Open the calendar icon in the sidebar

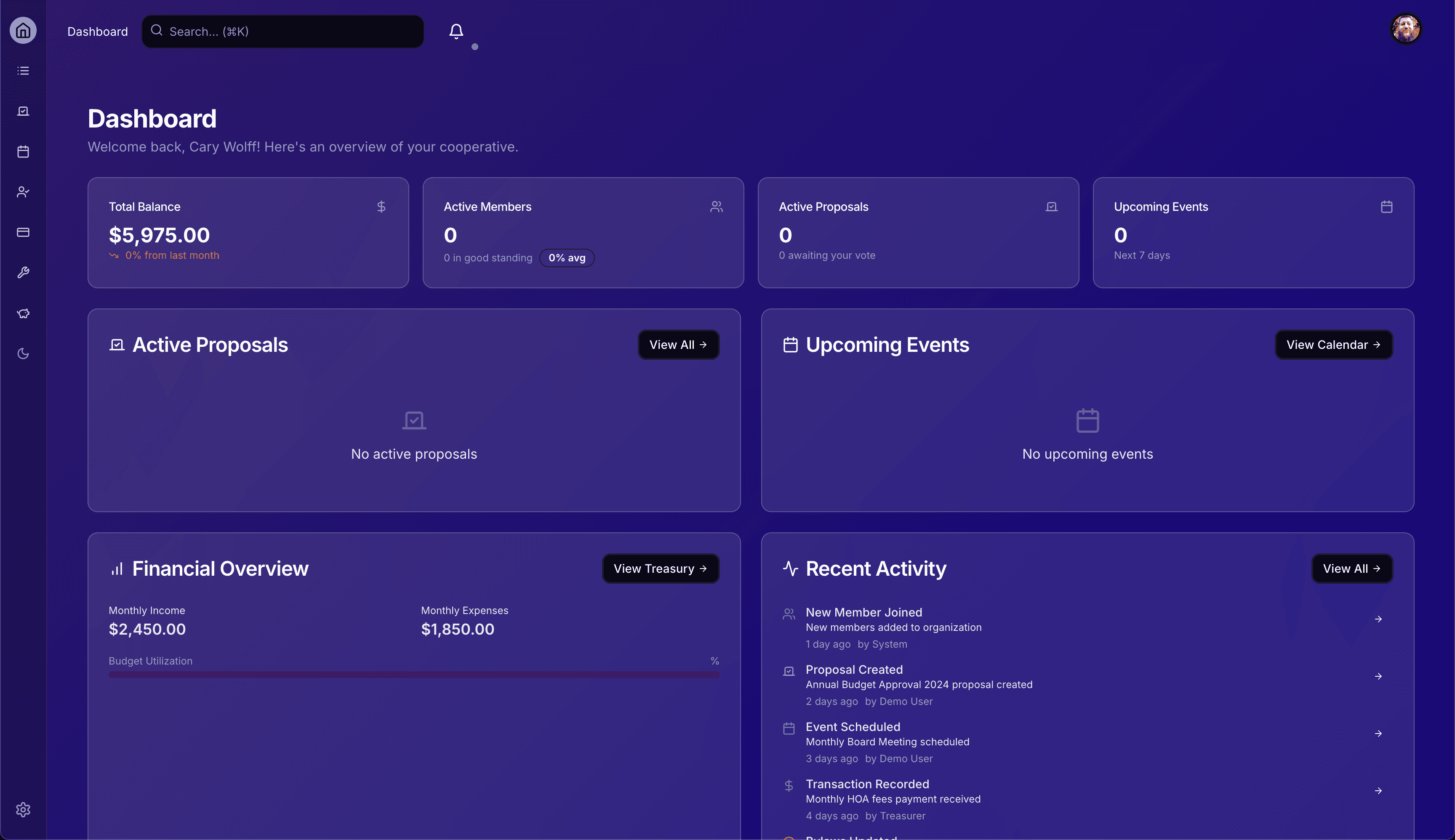(x=23, y=151)
